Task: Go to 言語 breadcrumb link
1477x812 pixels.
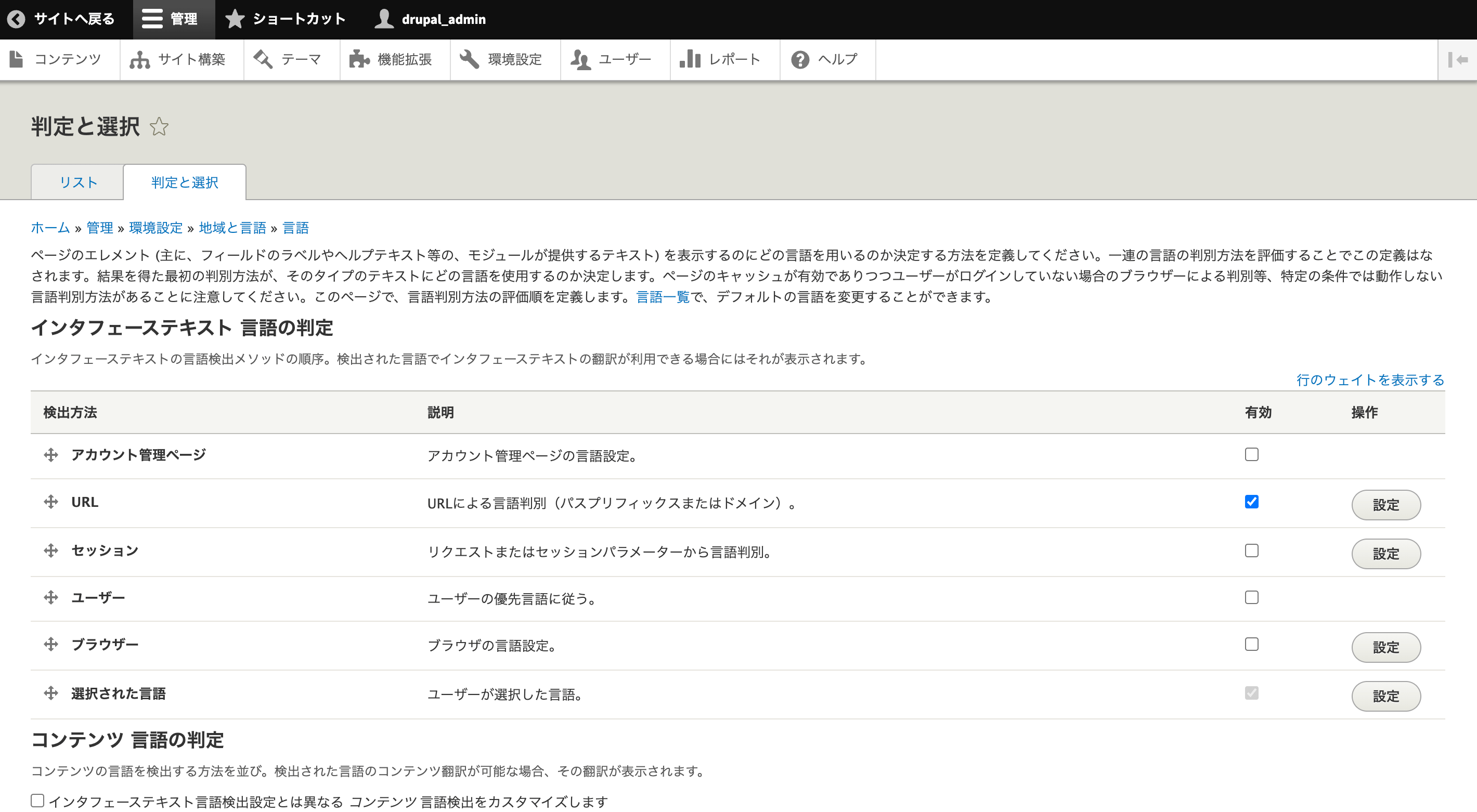Action: (296, 228)
